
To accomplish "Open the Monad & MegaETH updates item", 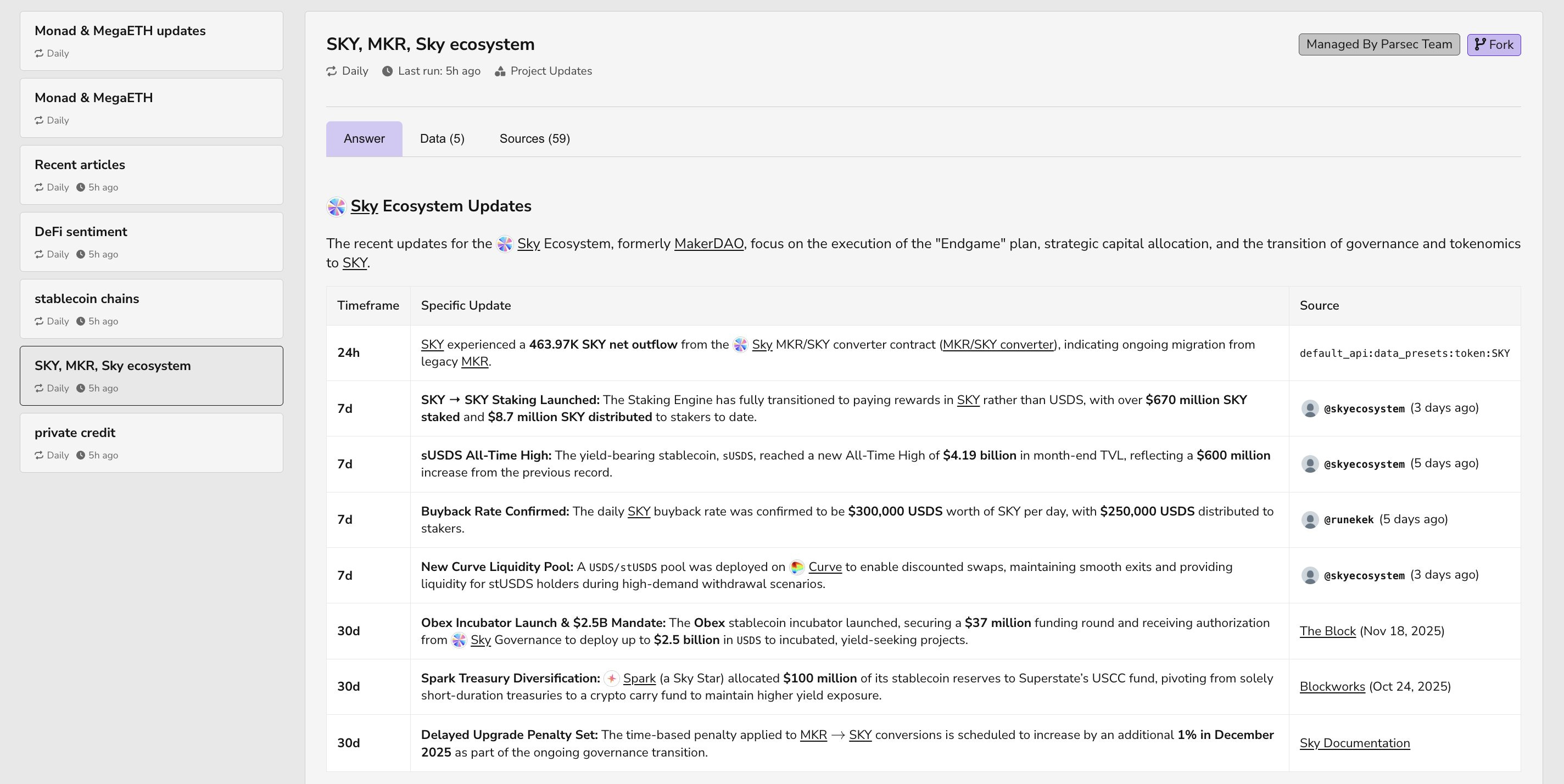I will tap(151, 41).
